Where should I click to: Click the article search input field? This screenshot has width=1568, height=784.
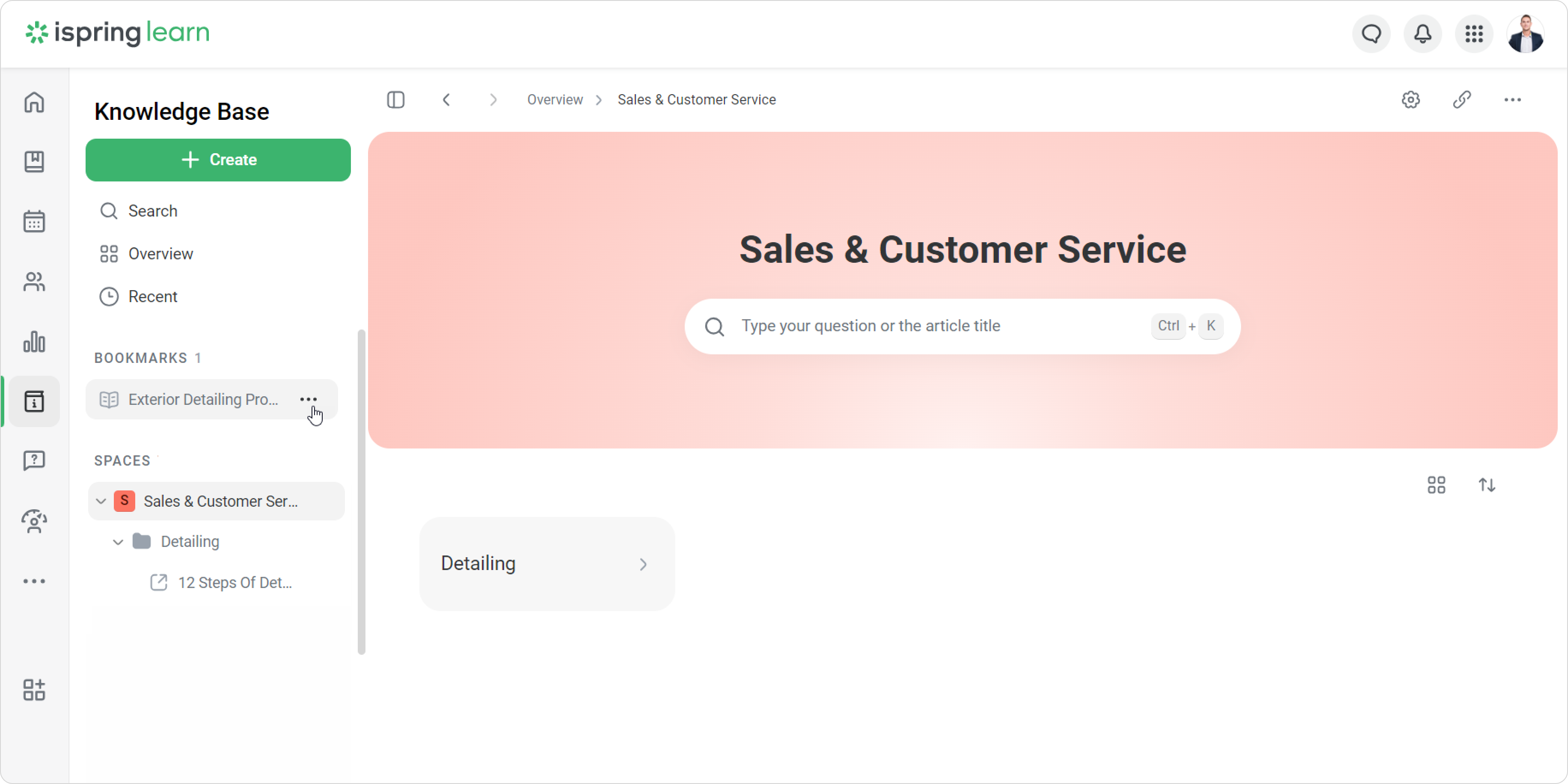tap(962, 326)
